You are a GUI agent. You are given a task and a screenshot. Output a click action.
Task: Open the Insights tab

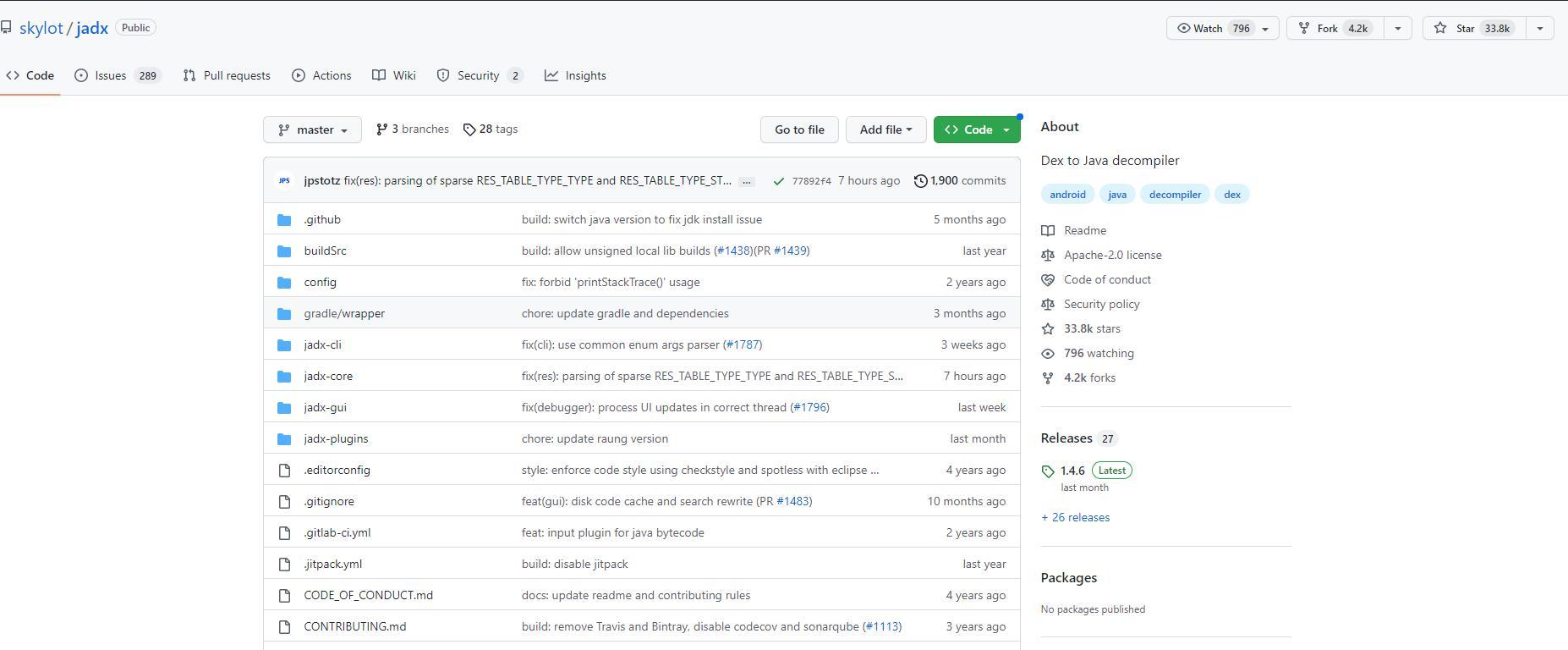point(575,75)
